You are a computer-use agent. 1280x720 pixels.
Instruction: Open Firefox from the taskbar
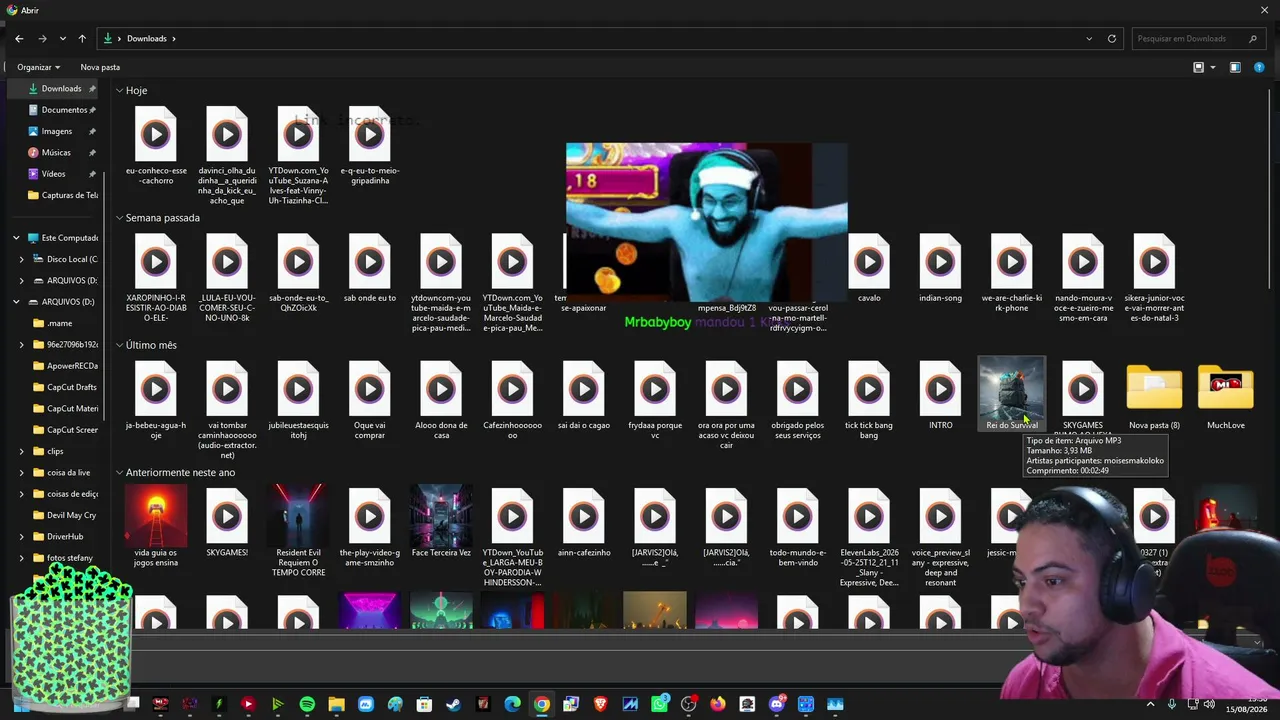point(718,704)
